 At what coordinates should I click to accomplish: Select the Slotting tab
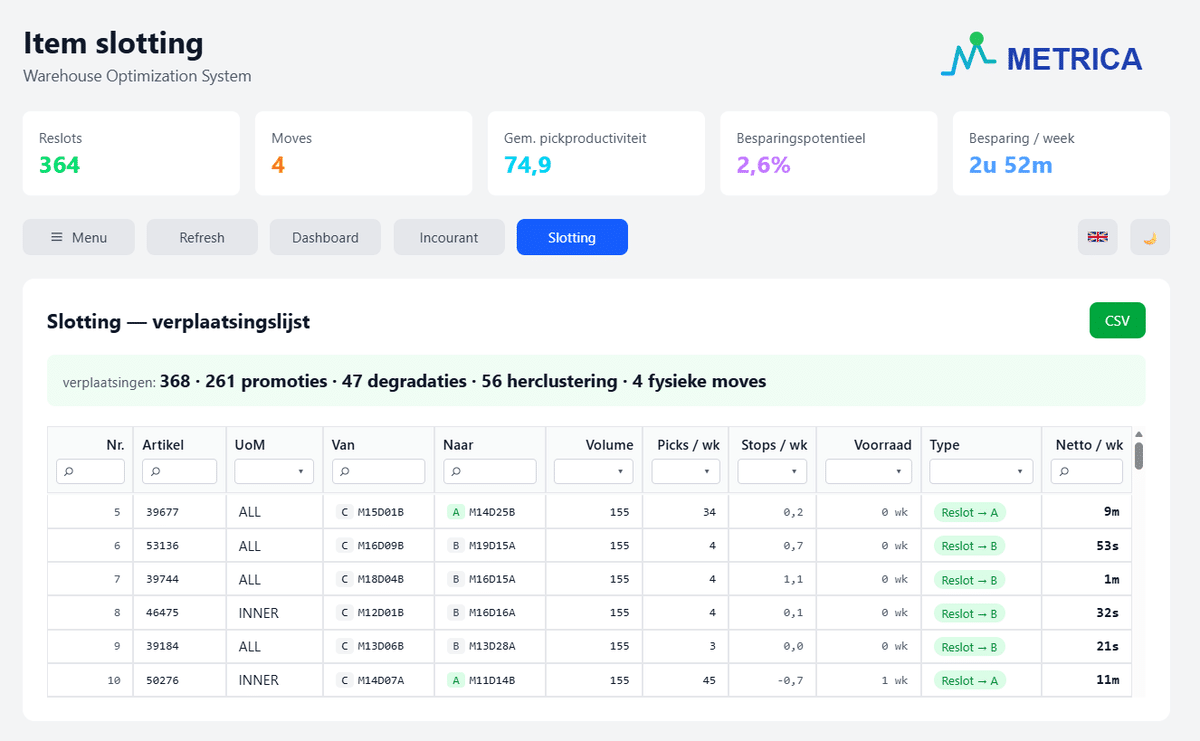click(572, 237)
